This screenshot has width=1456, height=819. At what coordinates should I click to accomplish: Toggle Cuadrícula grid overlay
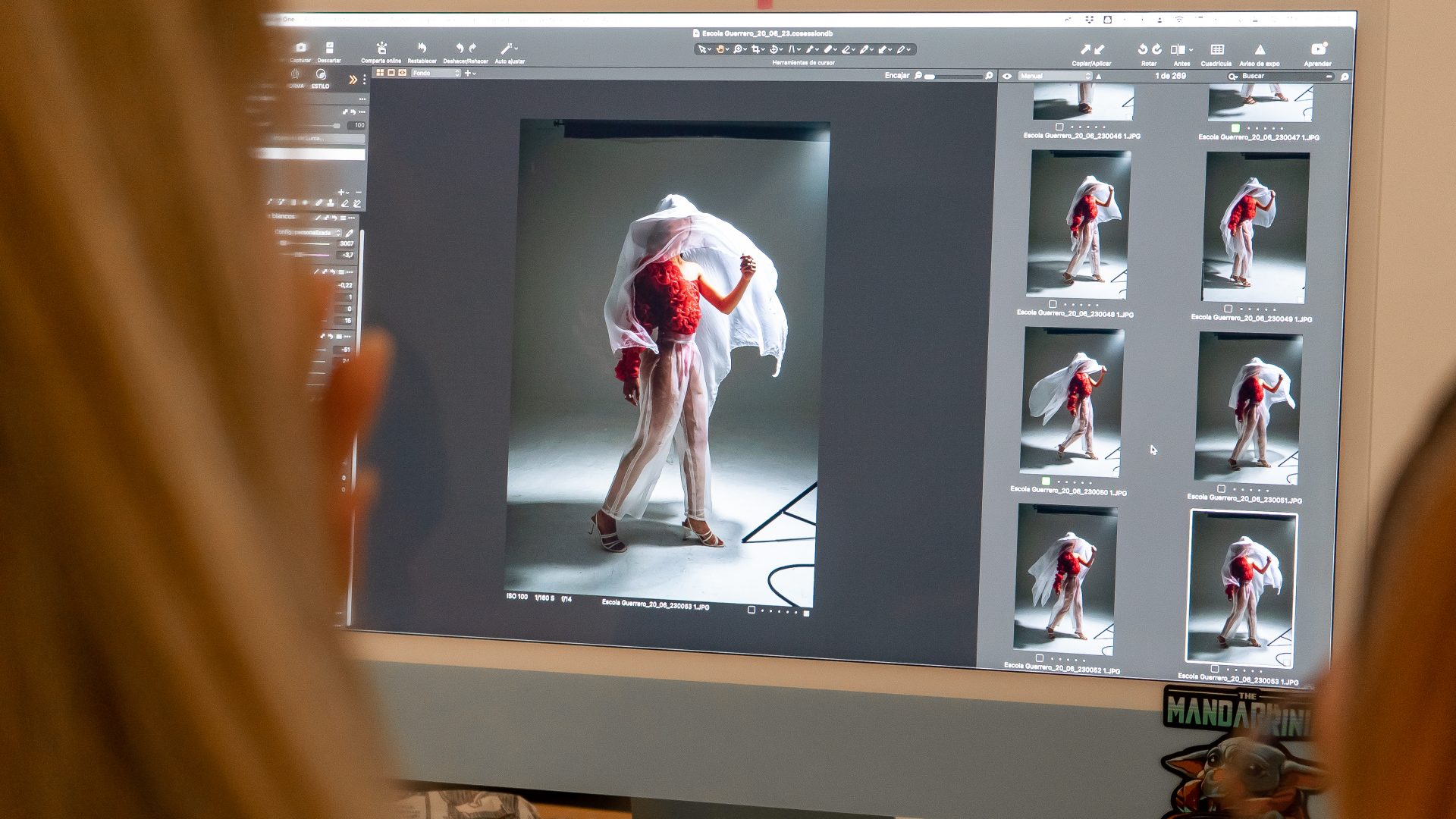(1217, 49)
